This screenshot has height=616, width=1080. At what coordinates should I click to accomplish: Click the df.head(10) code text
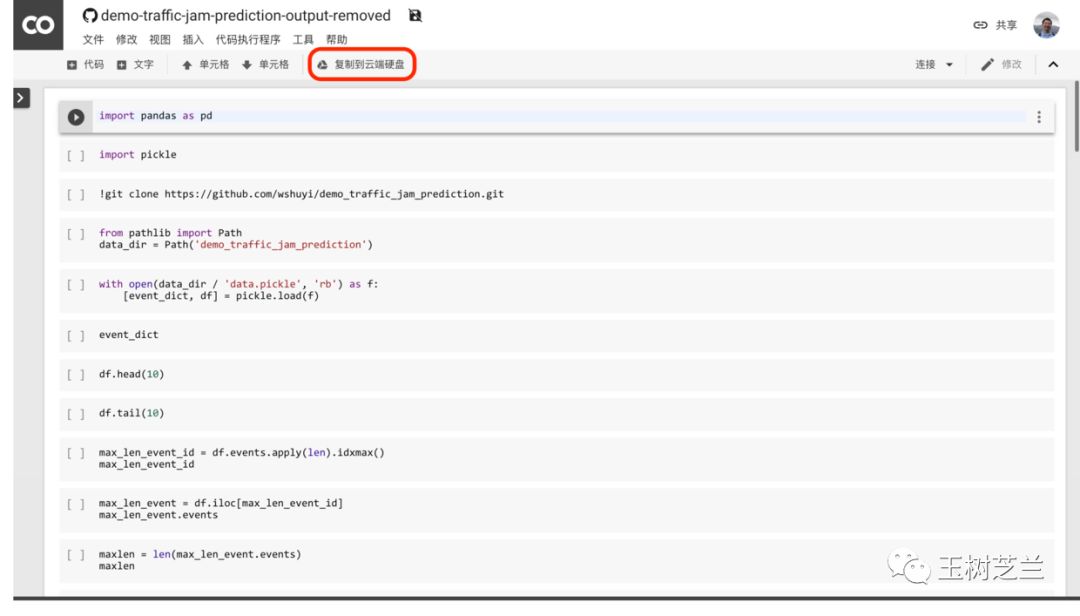tap(132, 374)
